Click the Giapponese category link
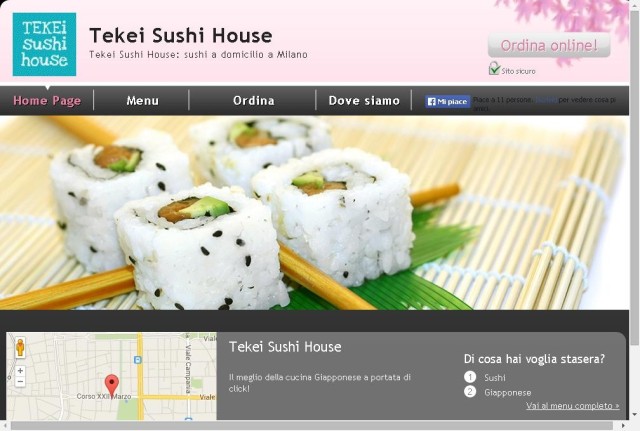The height and width of the screenshot is (431, 640). pyautogui.click(x=508, y=393)
